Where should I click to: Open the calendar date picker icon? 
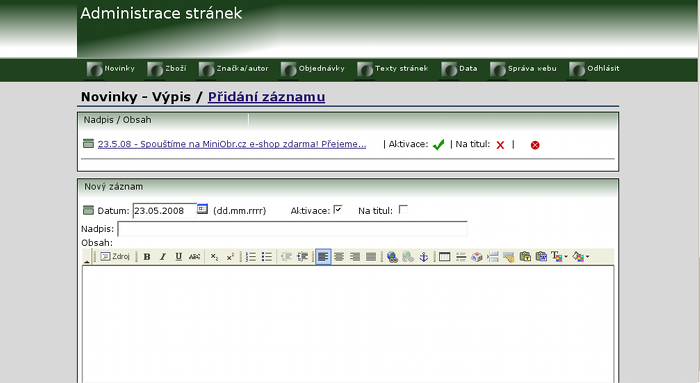pyautogui.click(x=202, y=209)
